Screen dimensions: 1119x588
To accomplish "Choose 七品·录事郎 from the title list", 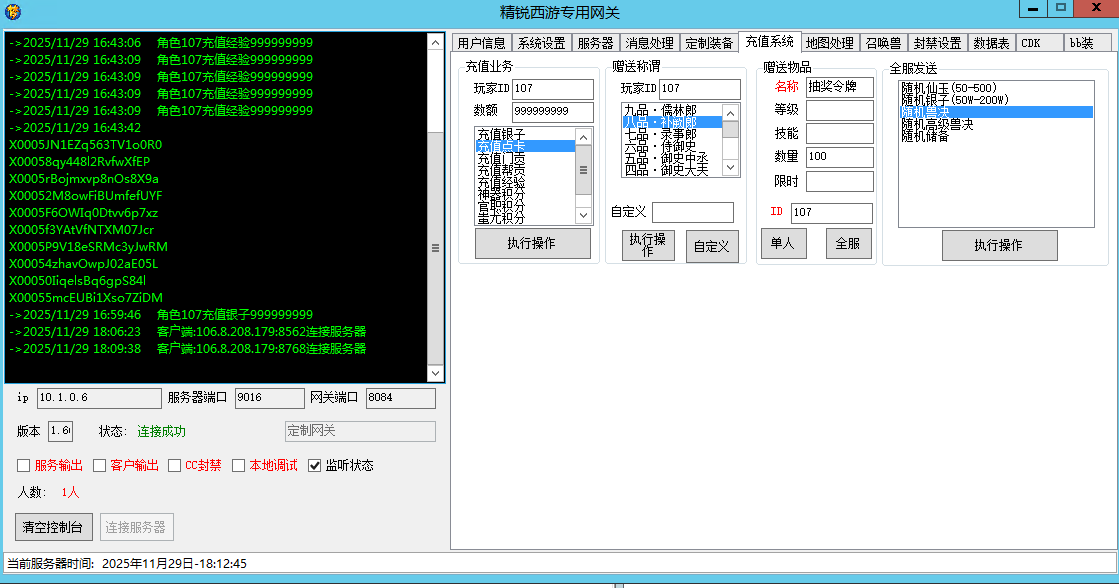I will [x=660, y=134].
